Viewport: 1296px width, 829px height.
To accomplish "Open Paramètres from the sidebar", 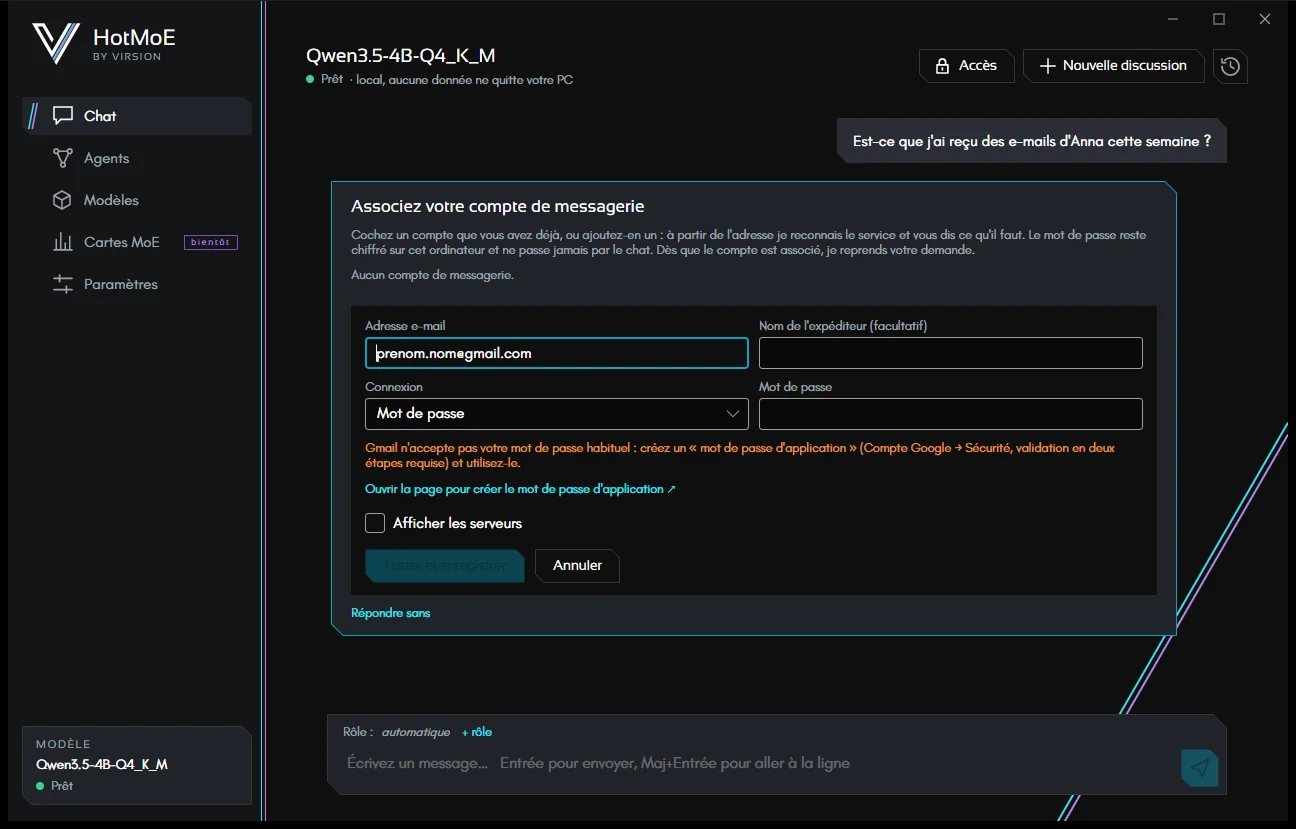I will pos(137,284).
